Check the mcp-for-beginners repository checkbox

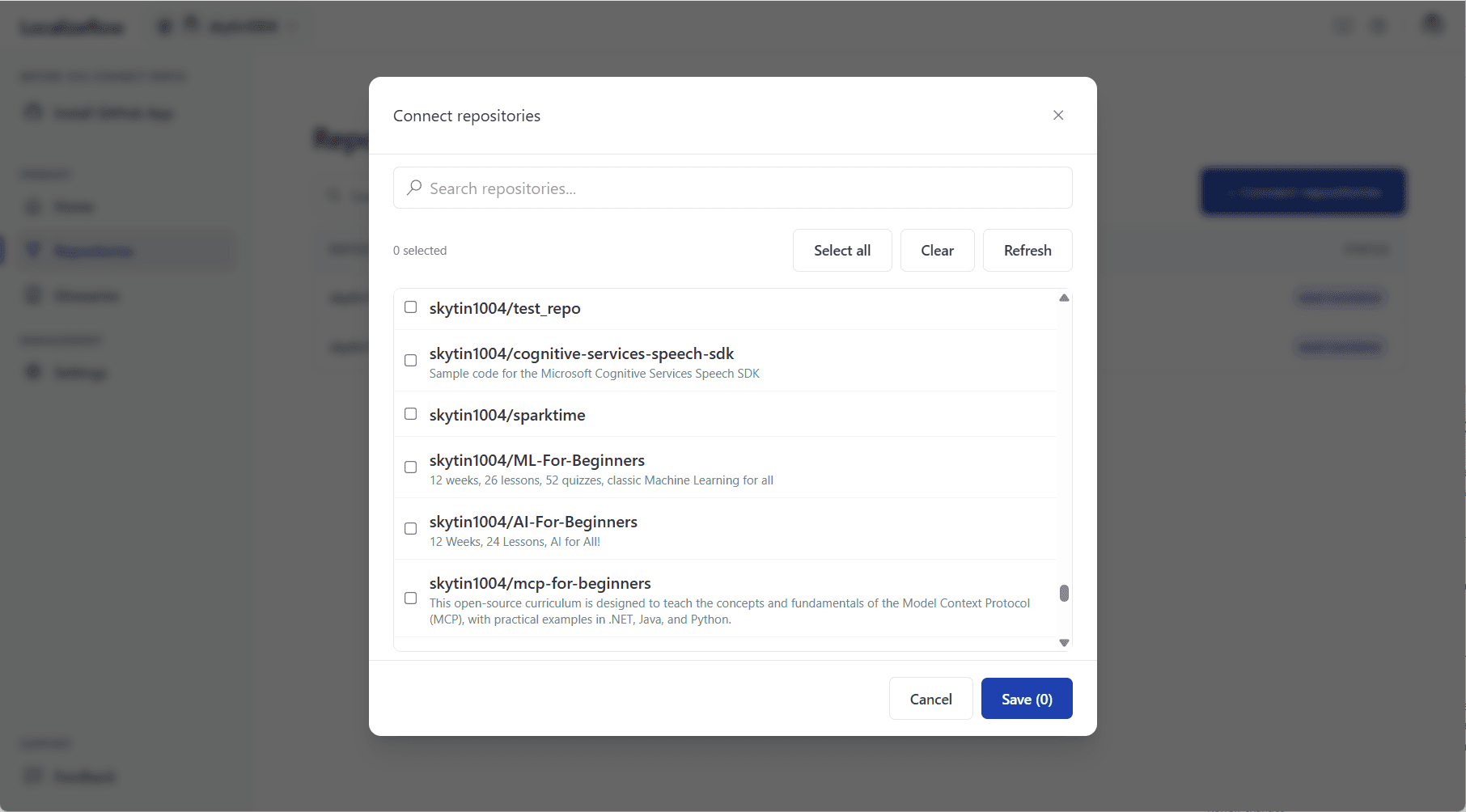411,598
